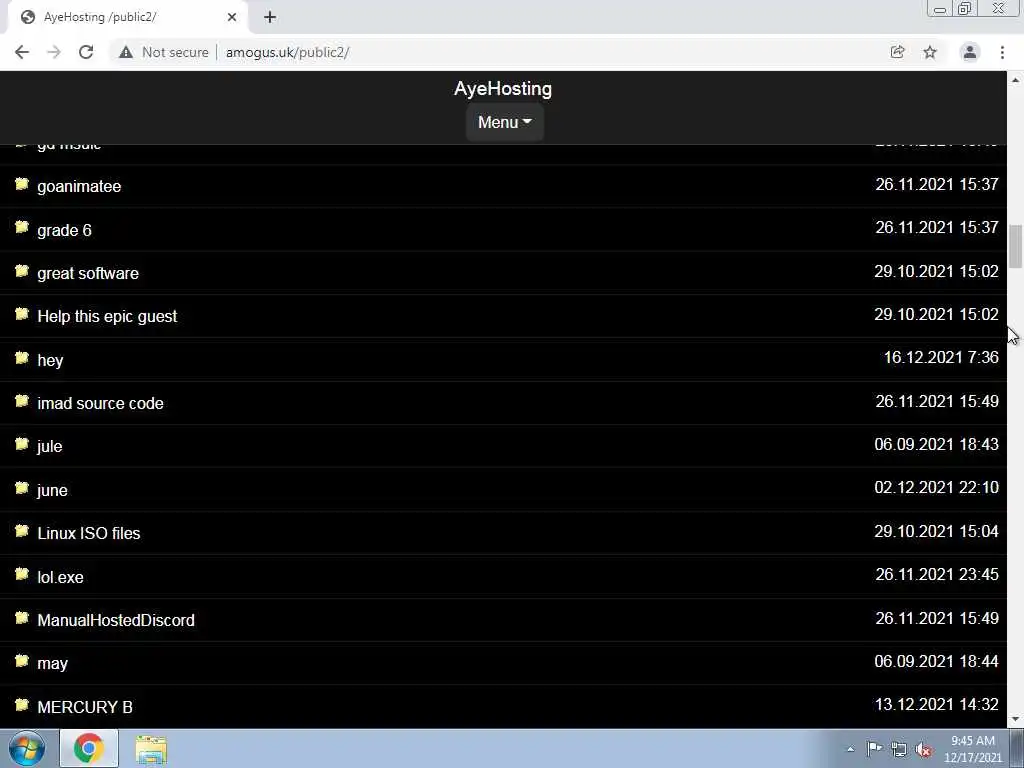Image resolution: width=1024 pixels, height=768 pixels.
Task: Click the folder icon beside lol.exe
Action: (22, 575)
